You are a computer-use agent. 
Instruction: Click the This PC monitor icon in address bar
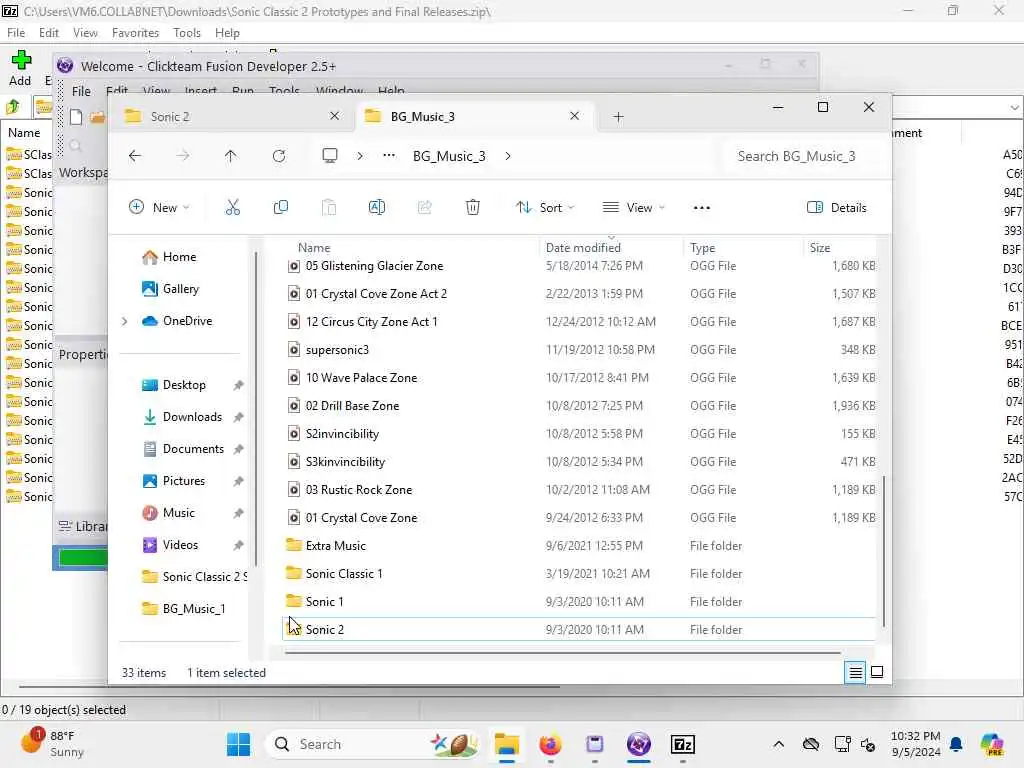[330, 156]
